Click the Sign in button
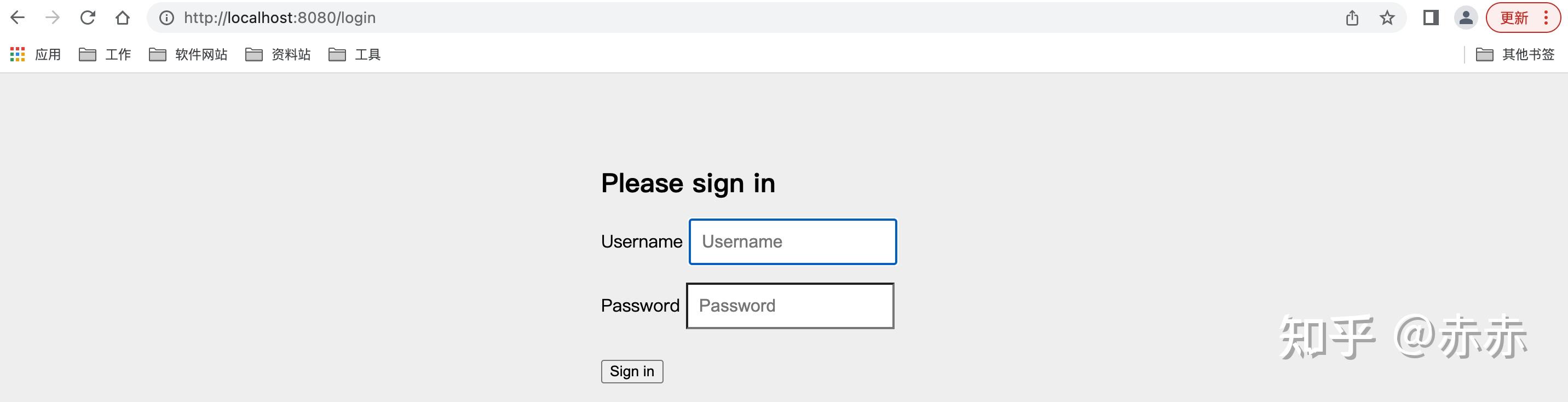1568x402 pixels. click(632, 371)
